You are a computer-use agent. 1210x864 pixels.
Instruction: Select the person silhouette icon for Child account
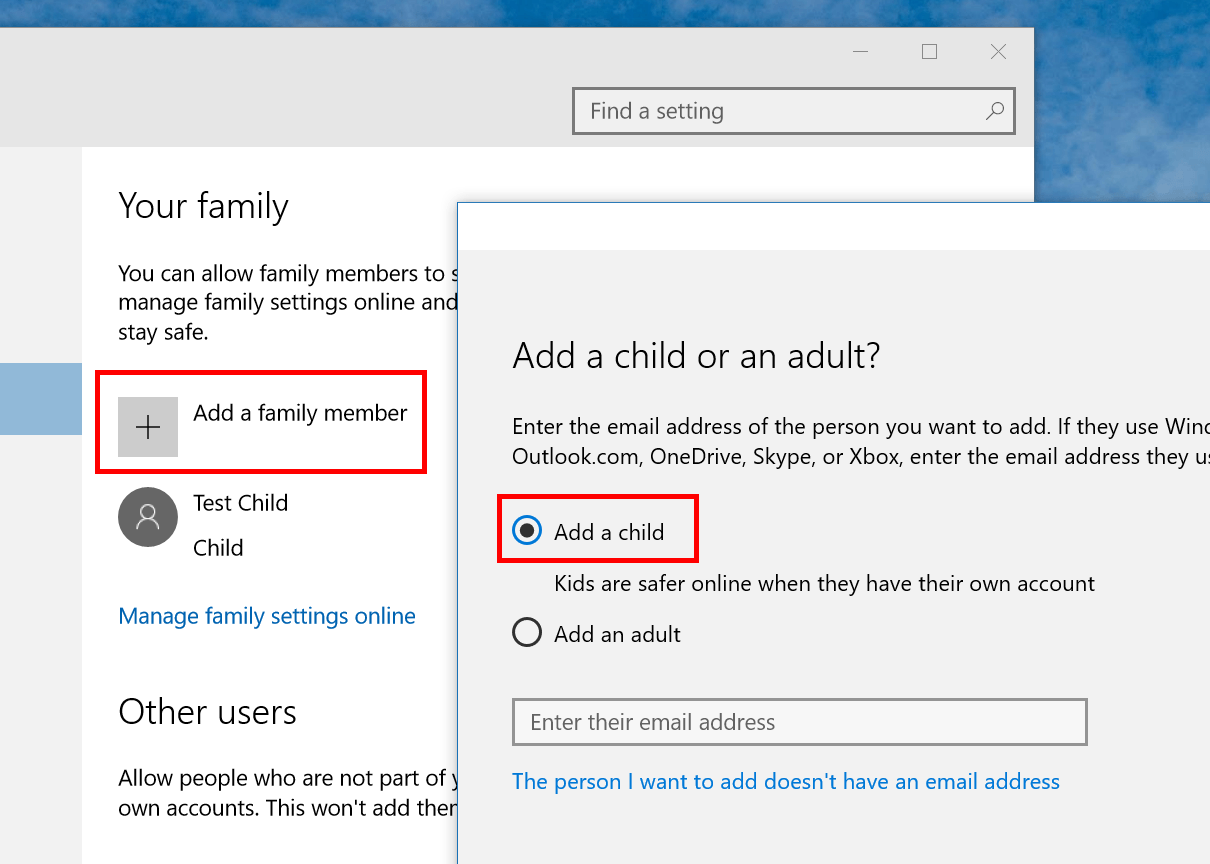pyautogui.click(x=148, y=517)
